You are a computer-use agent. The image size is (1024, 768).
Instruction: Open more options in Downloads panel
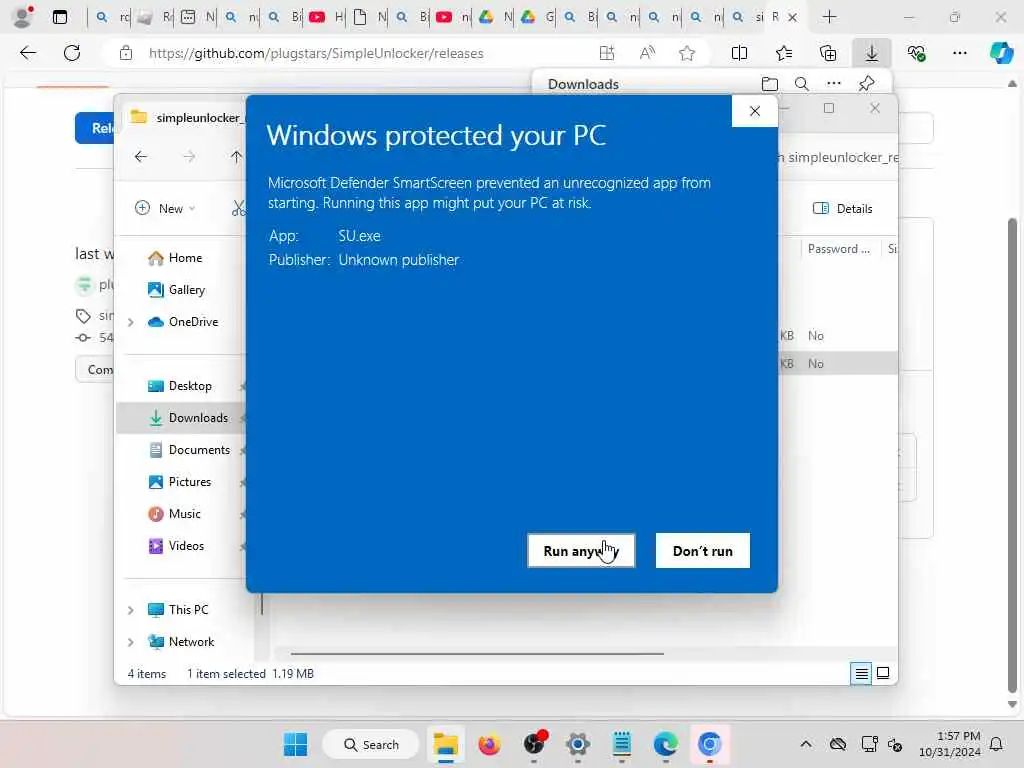[833, 84]
